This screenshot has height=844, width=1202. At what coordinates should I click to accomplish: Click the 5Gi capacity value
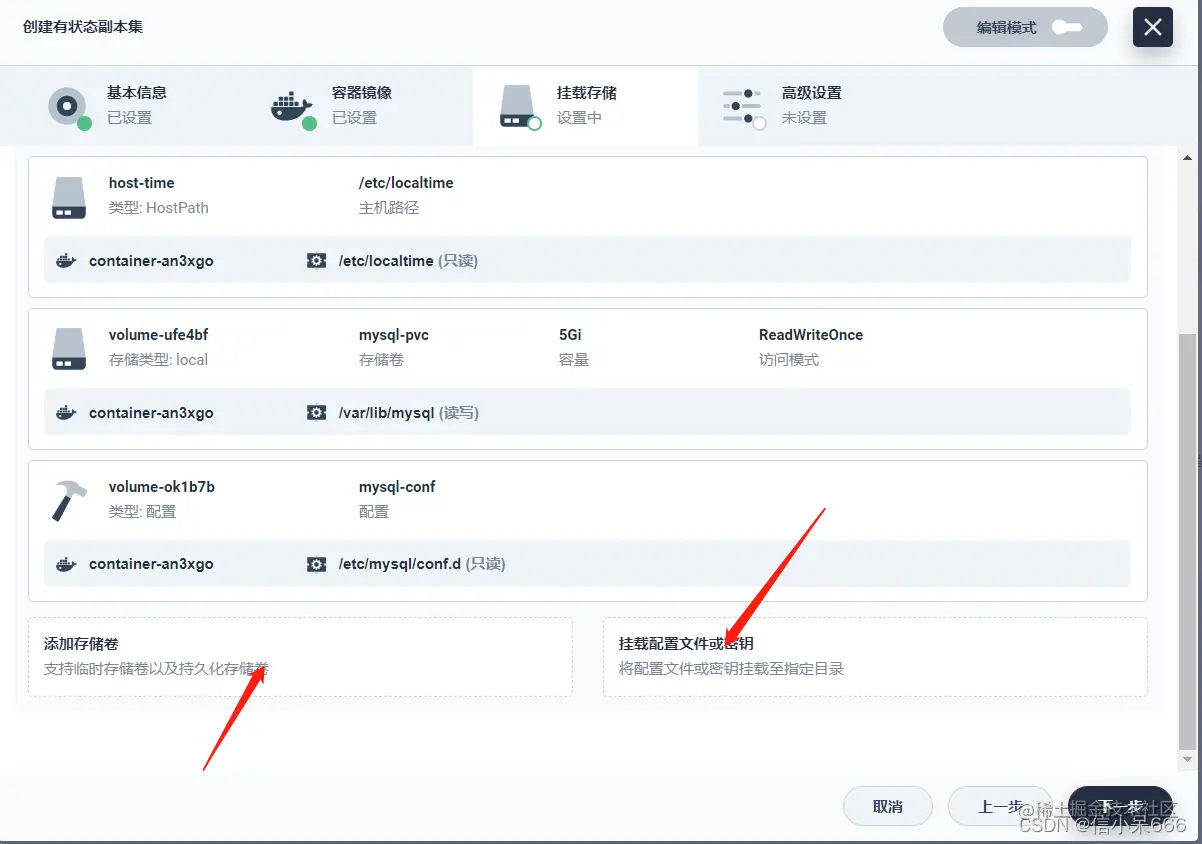click(570, 335)
